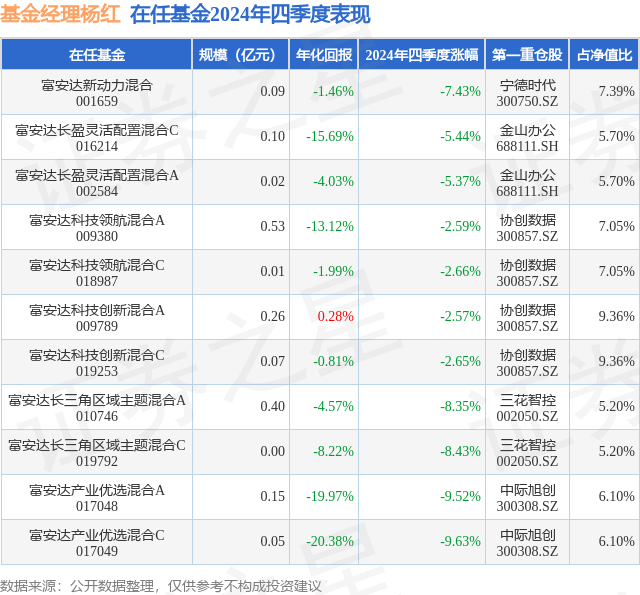Click the 占净值比 column header
This screenshot has width=640, height=595.
604,55
